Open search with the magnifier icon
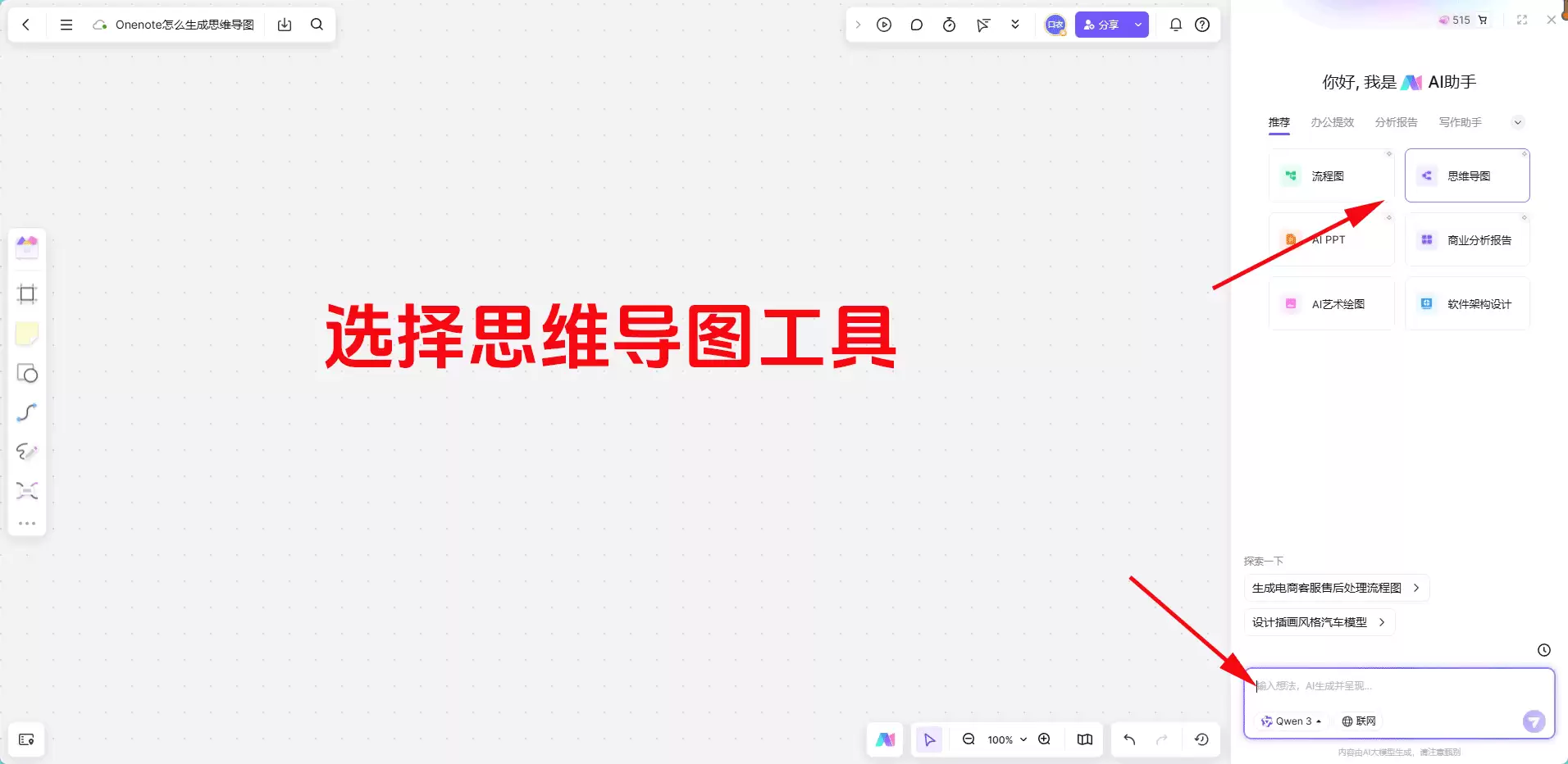Image resolution: width=1568 pixels, height=764 pixels. point(317,25)
